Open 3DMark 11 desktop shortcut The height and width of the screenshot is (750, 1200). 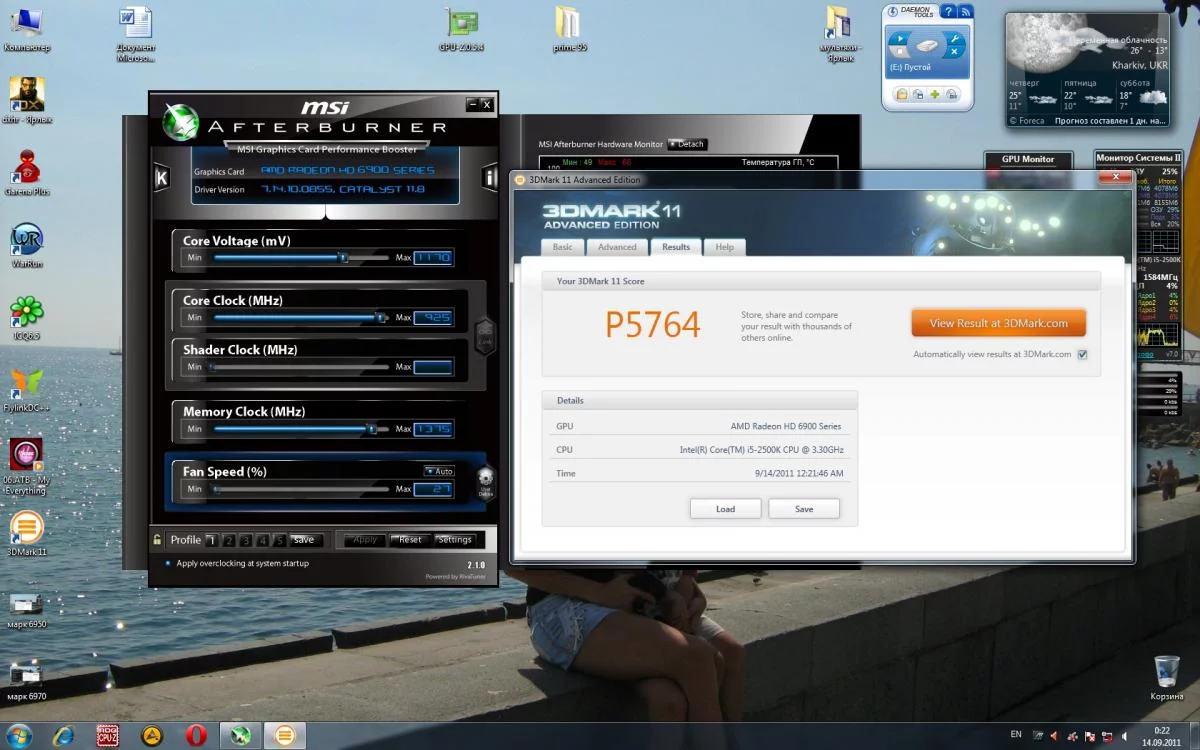point(27,533)
